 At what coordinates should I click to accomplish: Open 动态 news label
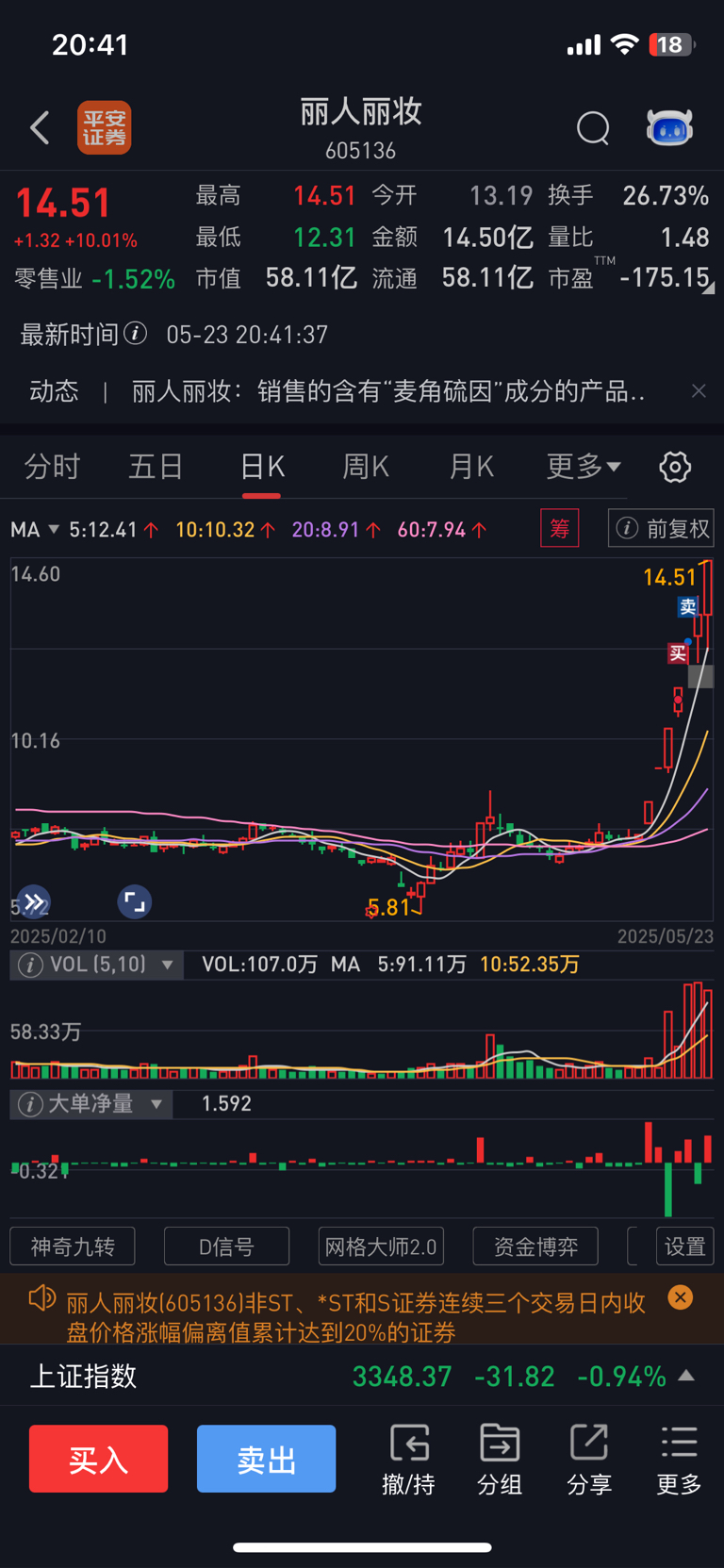(x=54, y=390)
